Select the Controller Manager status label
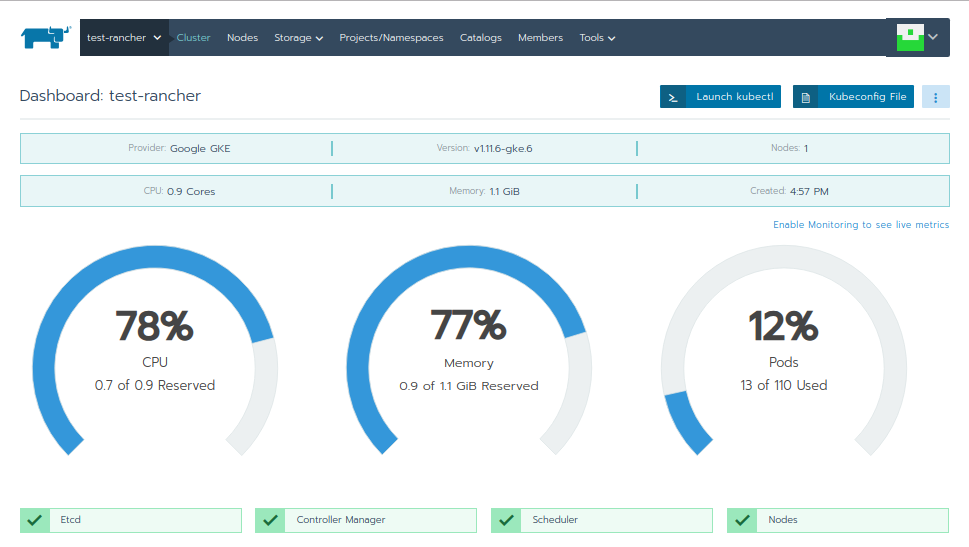Image resolution: width=969 pixels, height=547 pixels. (x=341, y=520)
